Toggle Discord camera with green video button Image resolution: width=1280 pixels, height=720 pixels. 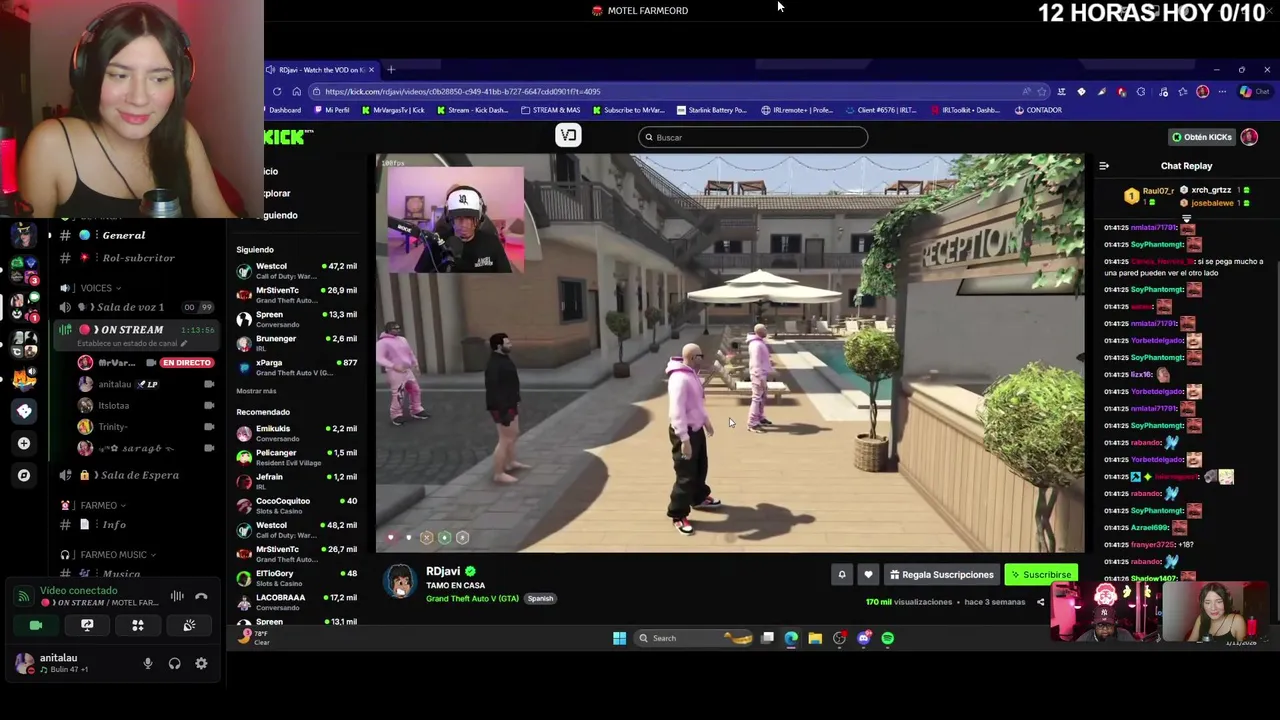[36, 625]
